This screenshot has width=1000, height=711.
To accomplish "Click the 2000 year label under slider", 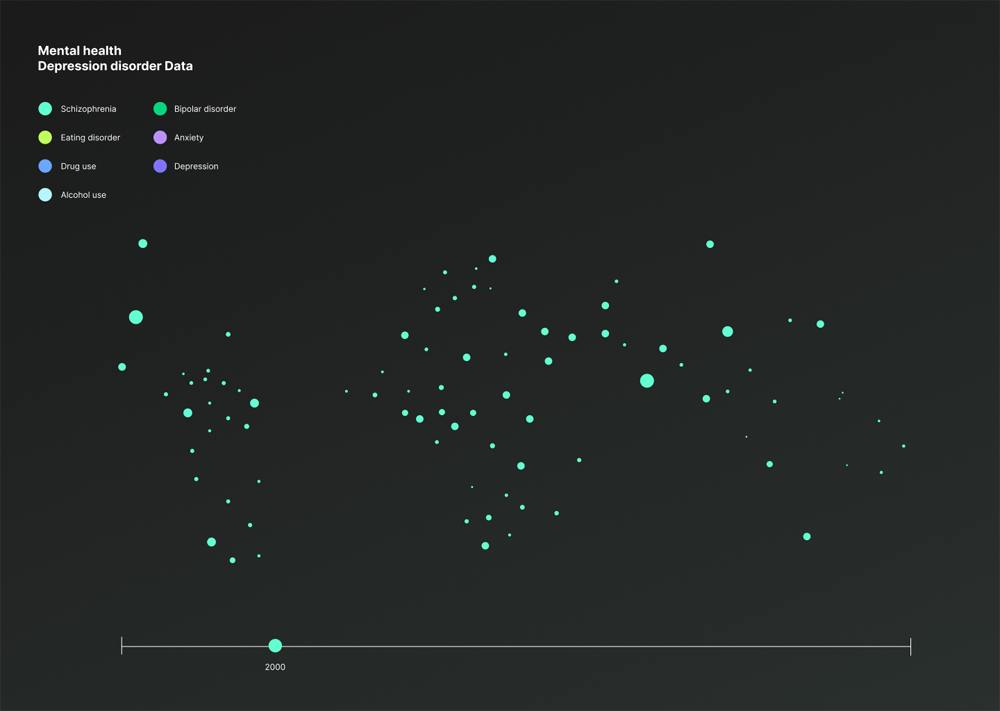I will pyautogui.click(x=275, y=667).
